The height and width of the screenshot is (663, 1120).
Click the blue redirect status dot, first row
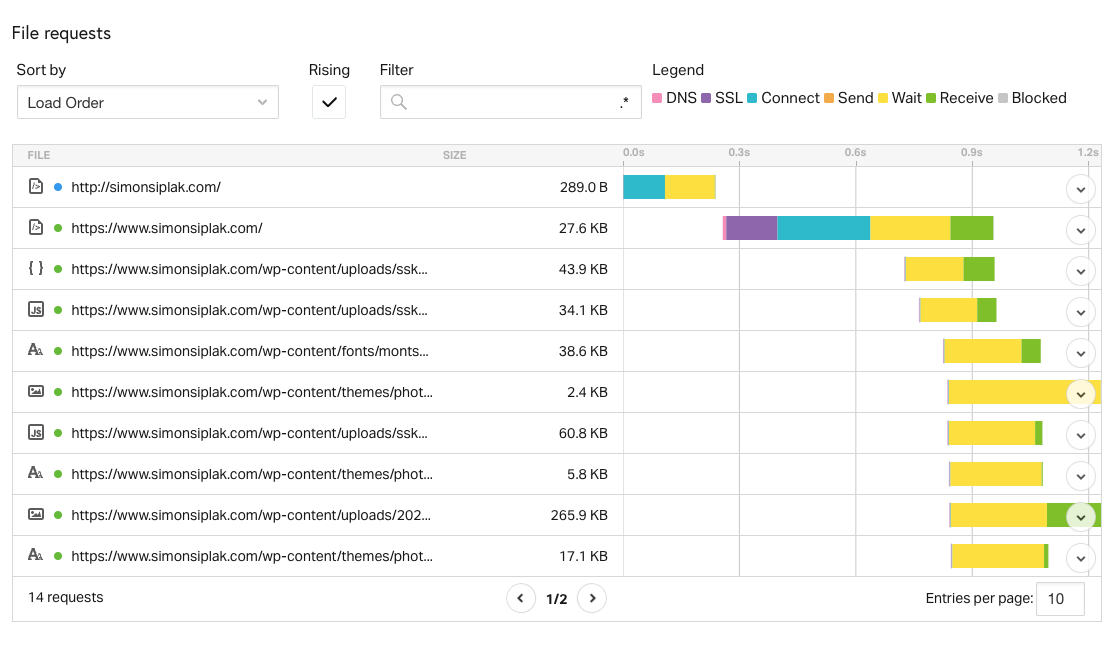(x=58, y=187)
